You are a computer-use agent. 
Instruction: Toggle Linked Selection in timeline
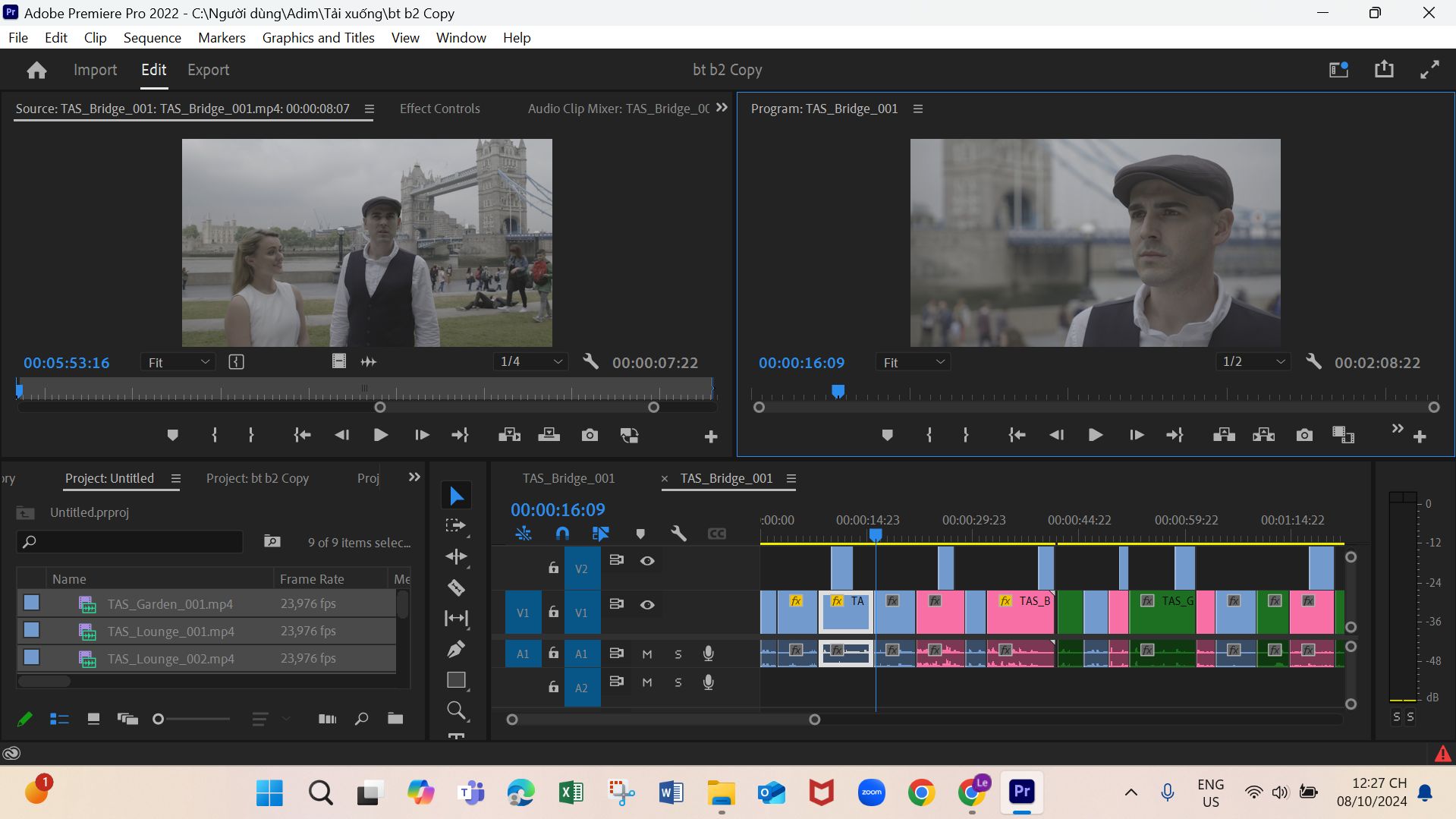click(600, 534)
